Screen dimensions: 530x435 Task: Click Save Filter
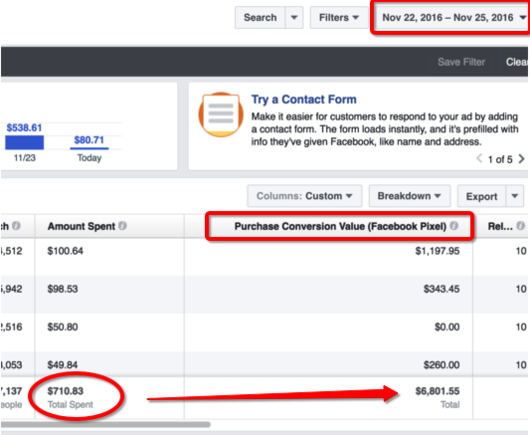[461, 62]
